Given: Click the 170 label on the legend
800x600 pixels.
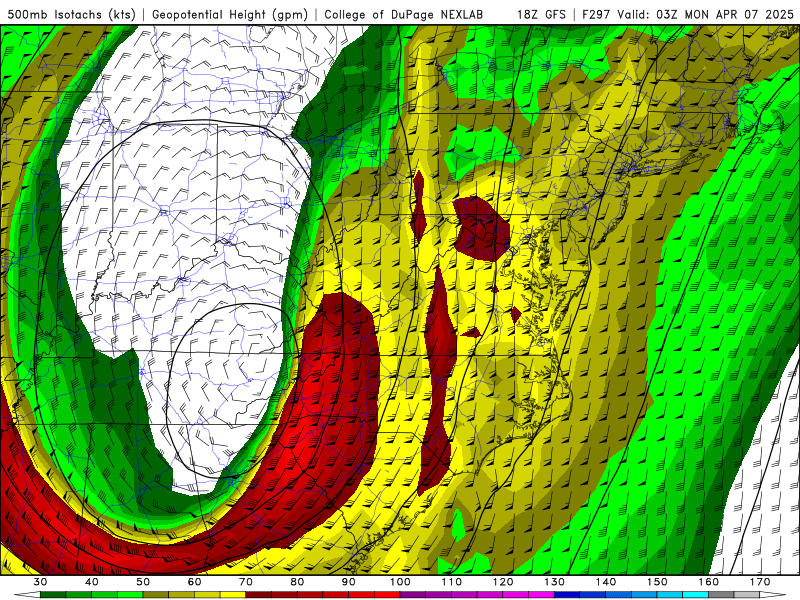Looking at the screenshot, I should (x=760, y=582).
